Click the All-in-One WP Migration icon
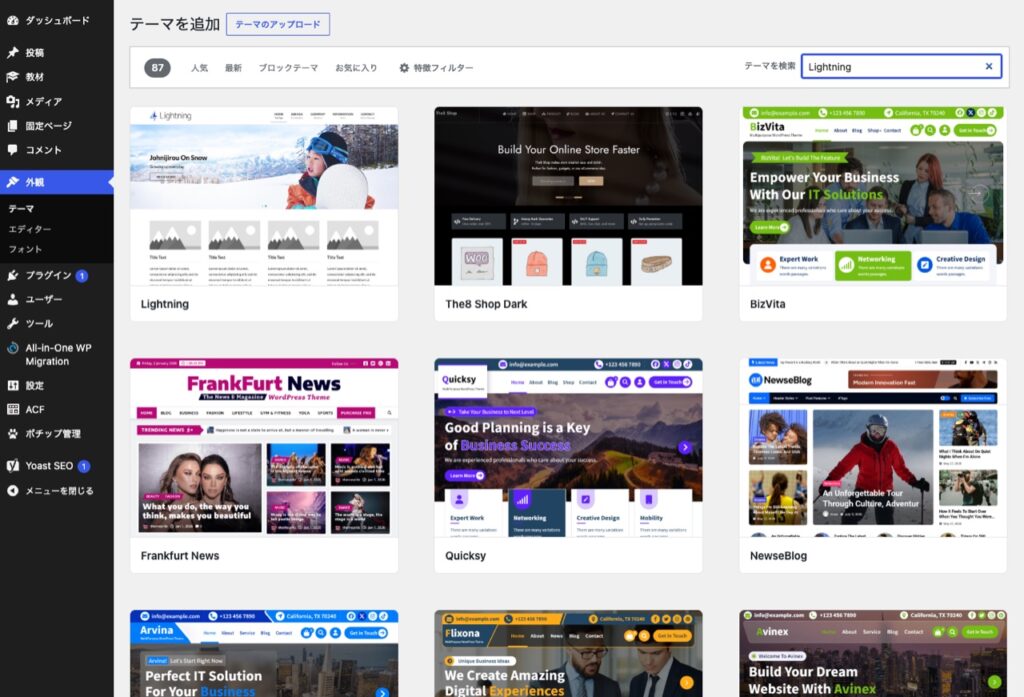 tap(12, 348)
